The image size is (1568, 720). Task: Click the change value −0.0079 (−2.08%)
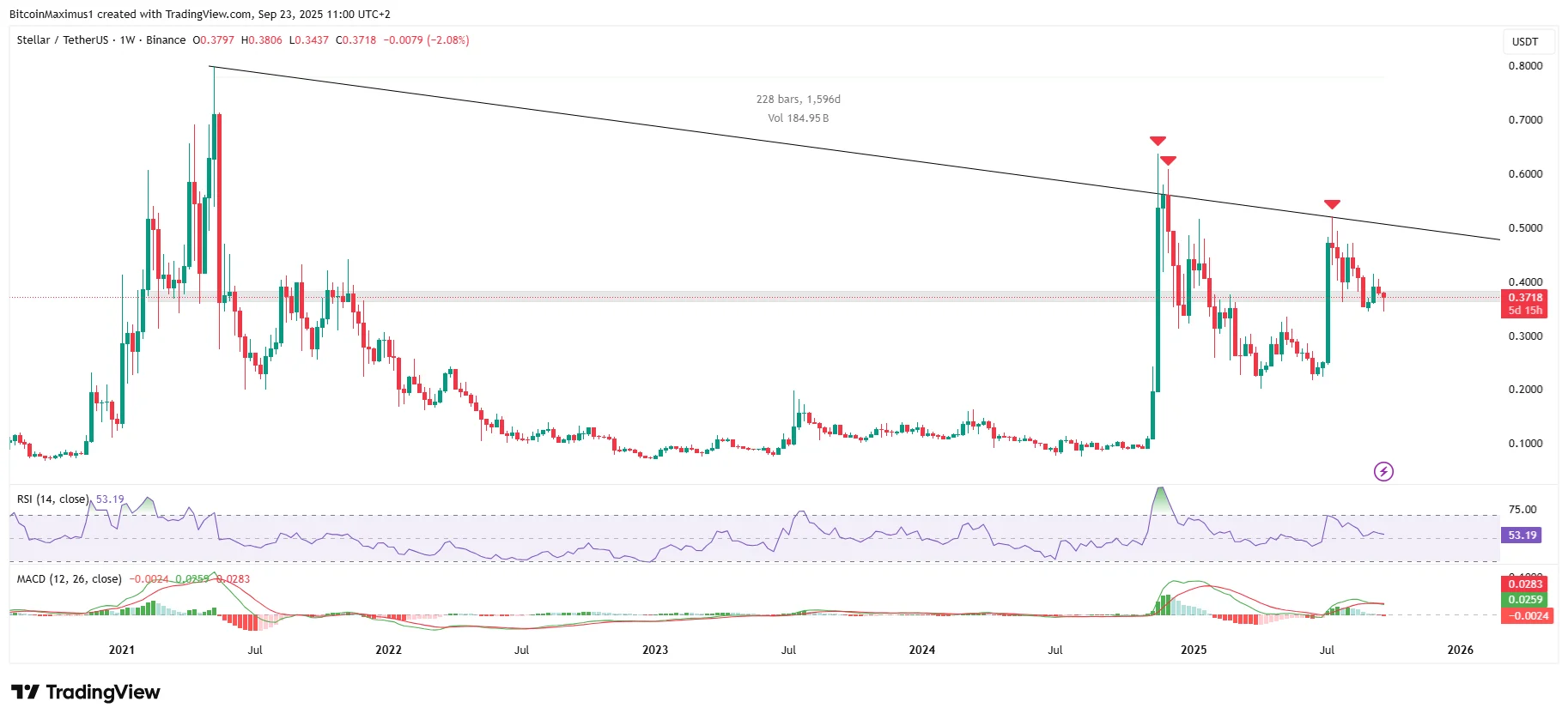(426, 39)
